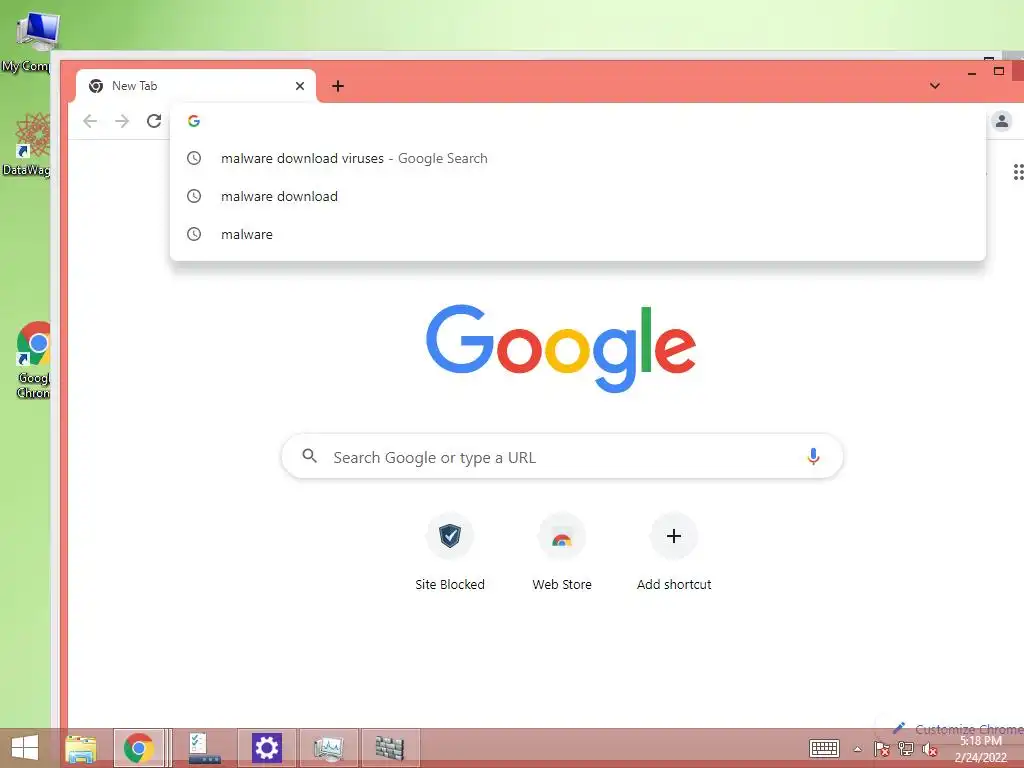This screenshot has height=768, width=1024.
Task: Open the Chrome profile avatar
Action: pos(1002,121)
